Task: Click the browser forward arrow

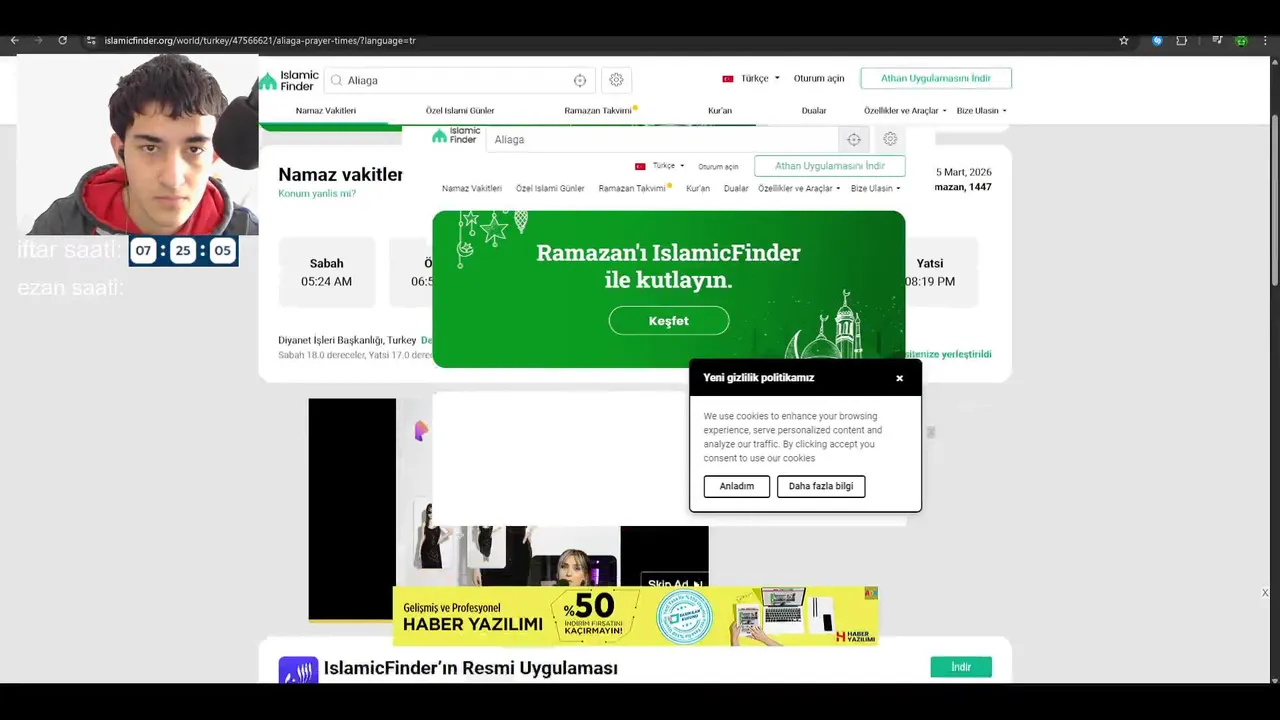Action: coord(38,40)
